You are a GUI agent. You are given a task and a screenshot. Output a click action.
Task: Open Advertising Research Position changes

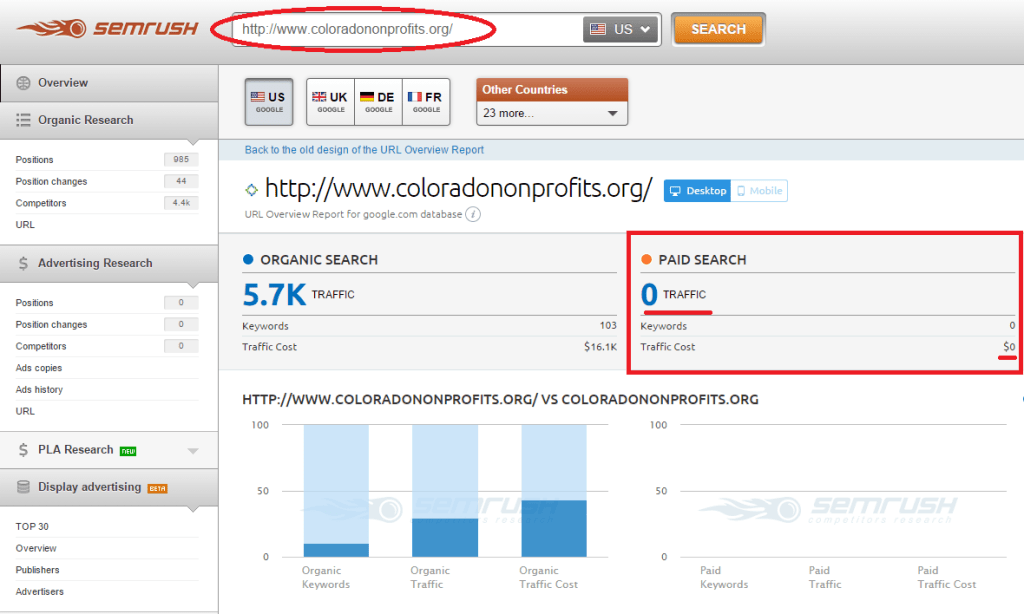click(52, 325)
